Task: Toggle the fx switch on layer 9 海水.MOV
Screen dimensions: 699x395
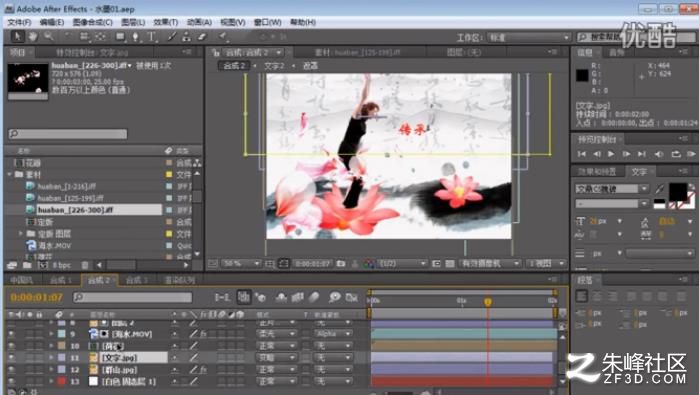Action: point(203,333)
